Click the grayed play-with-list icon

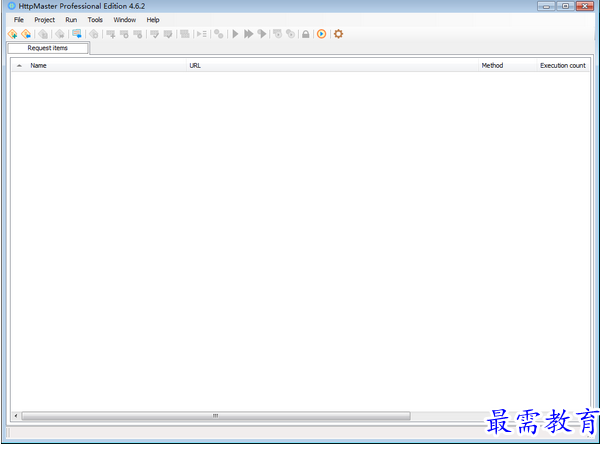coord(202,34)
